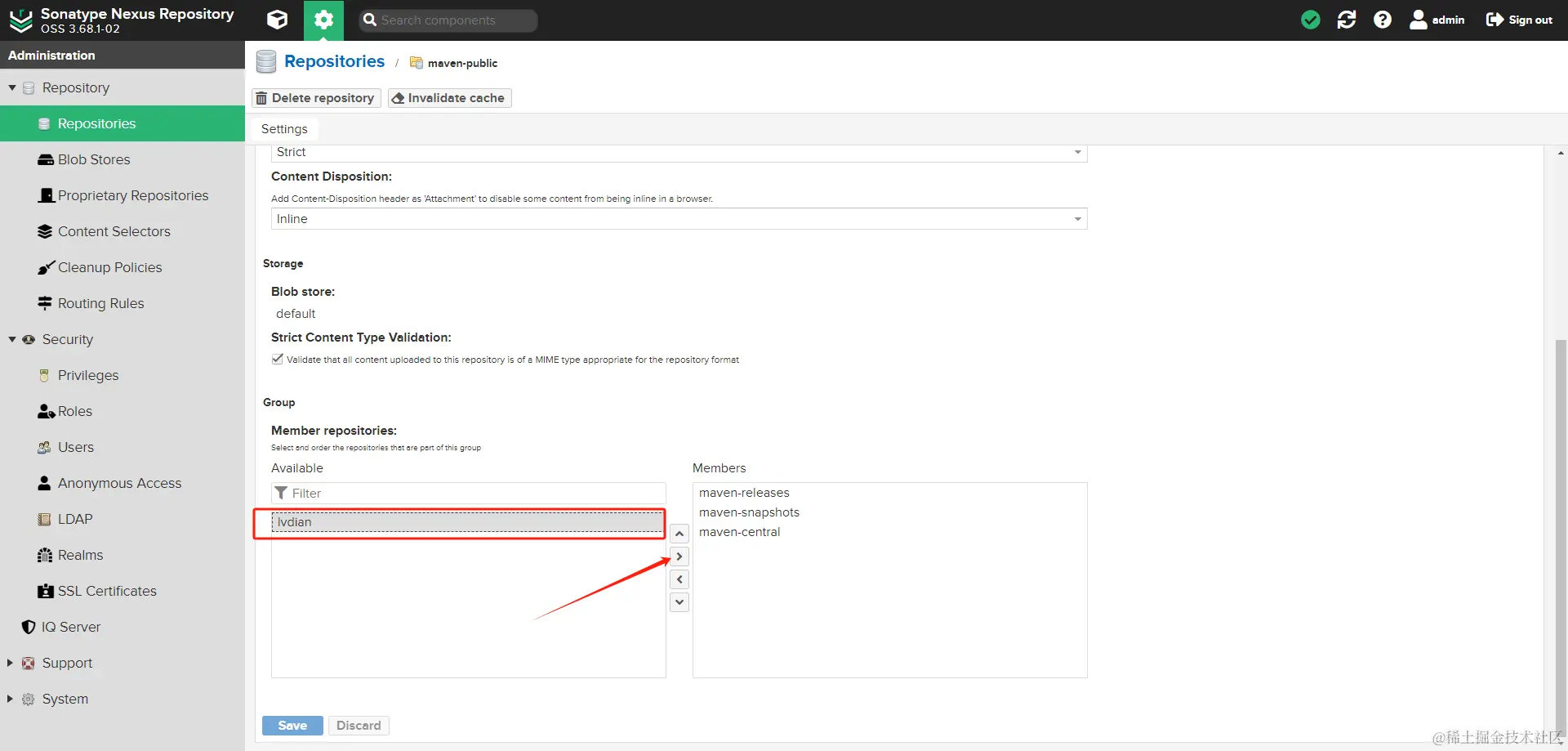Select Repositories in the sidebar
The width and height of the screenshot is (1568, 751).
coord(122,123)
